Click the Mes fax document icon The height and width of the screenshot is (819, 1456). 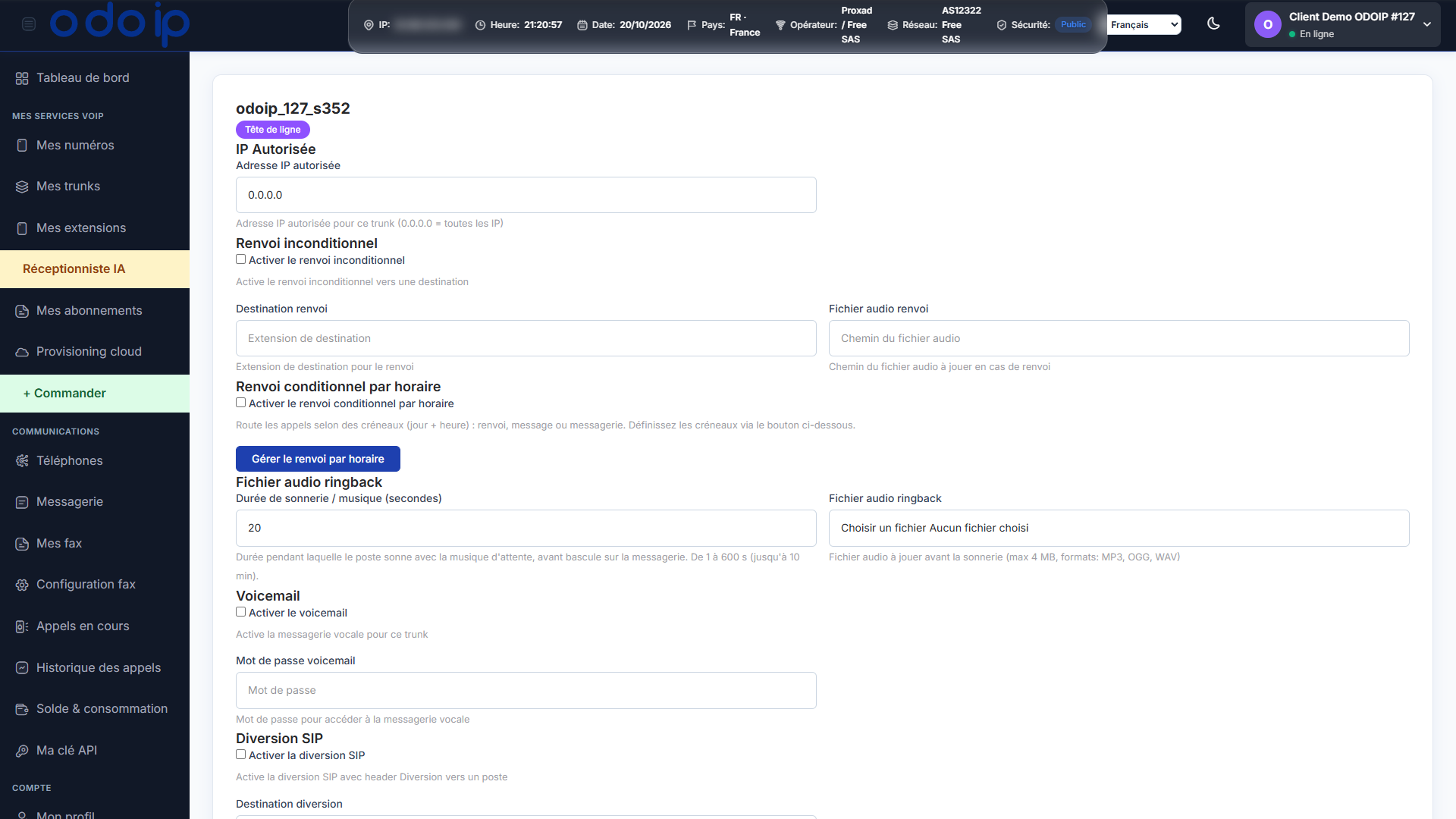(x=22, y=544)
